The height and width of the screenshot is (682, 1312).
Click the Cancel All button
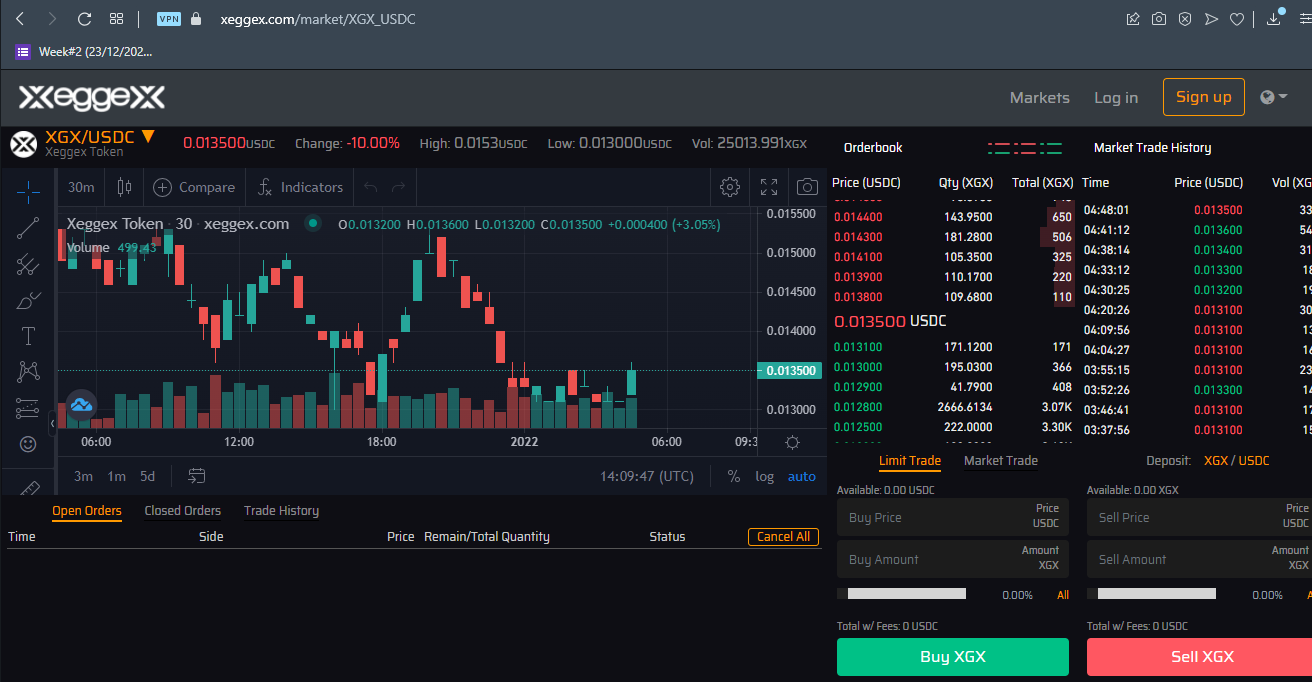783,537
